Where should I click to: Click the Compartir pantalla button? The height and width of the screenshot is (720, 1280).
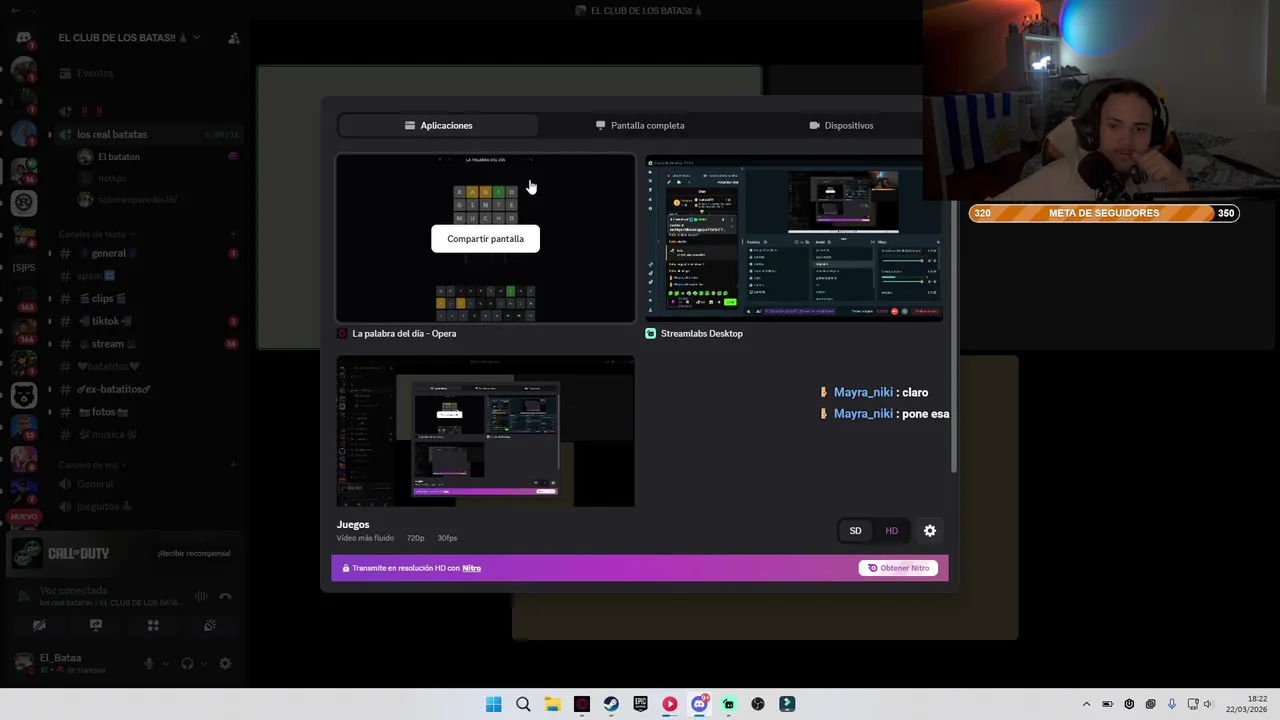[x=485, y=239]
